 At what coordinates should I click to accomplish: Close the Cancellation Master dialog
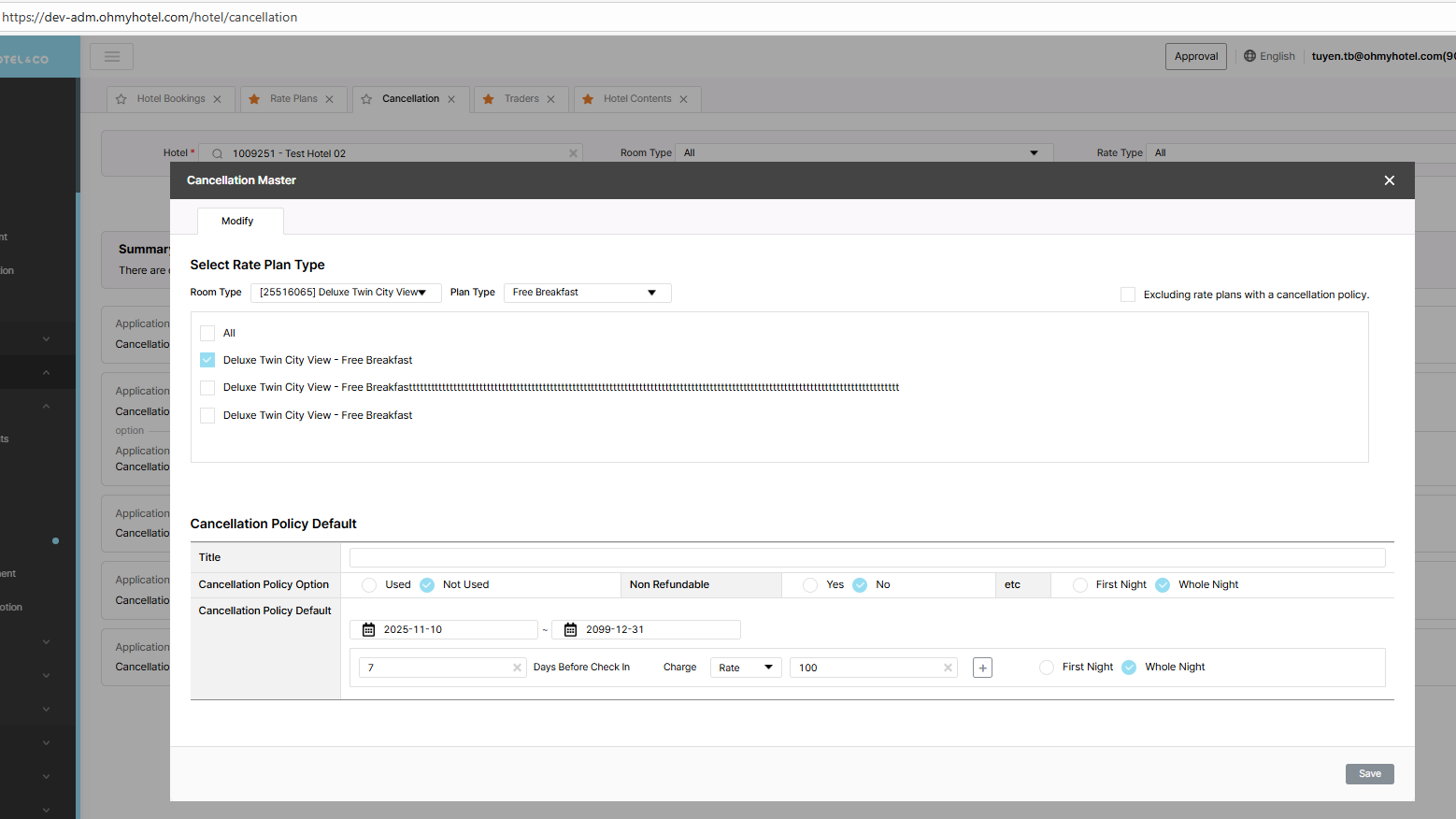click(x=1389, y=180)
